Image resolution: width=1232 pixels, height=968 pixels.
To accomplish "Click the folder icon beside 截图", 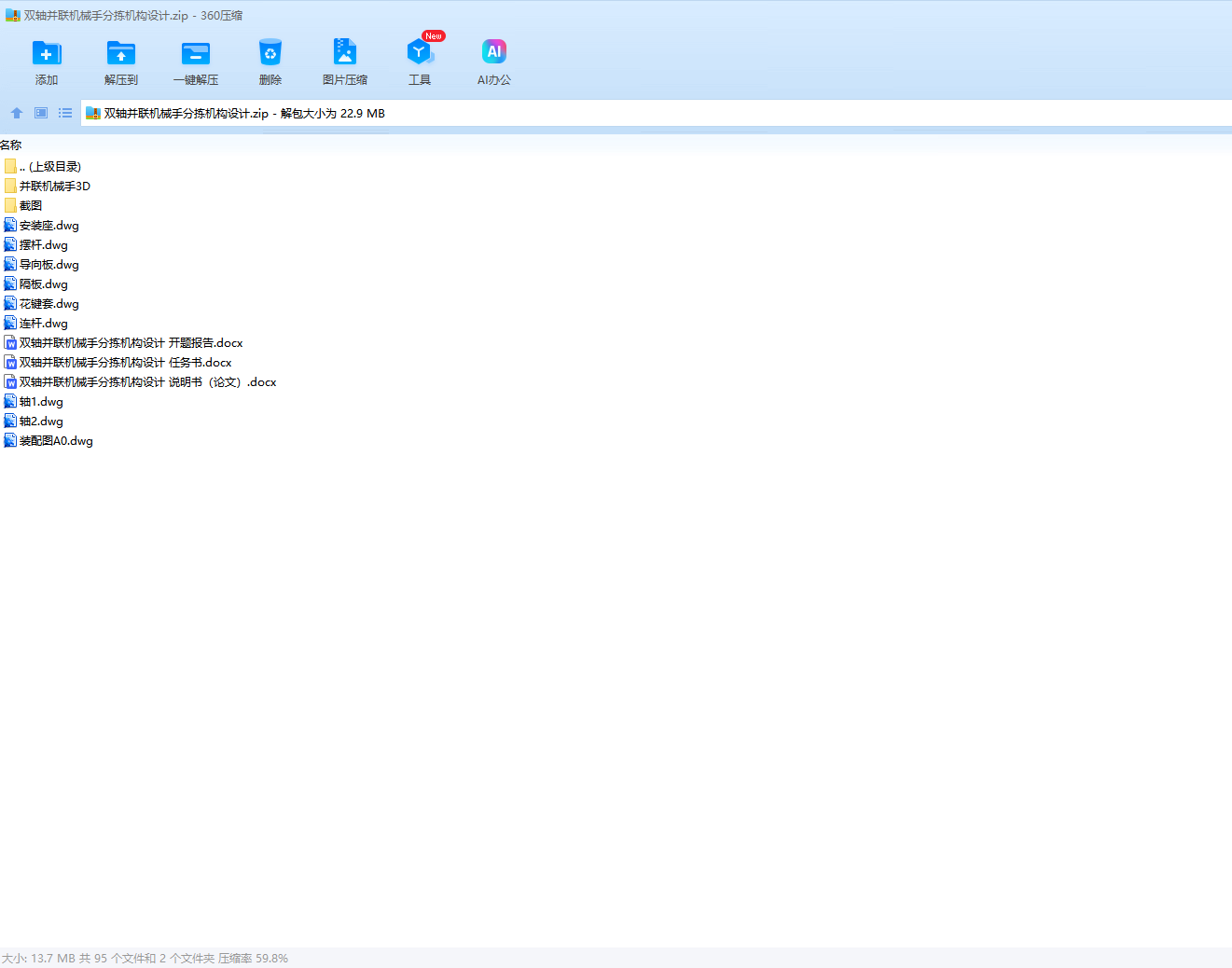I will tap(10, 205).
